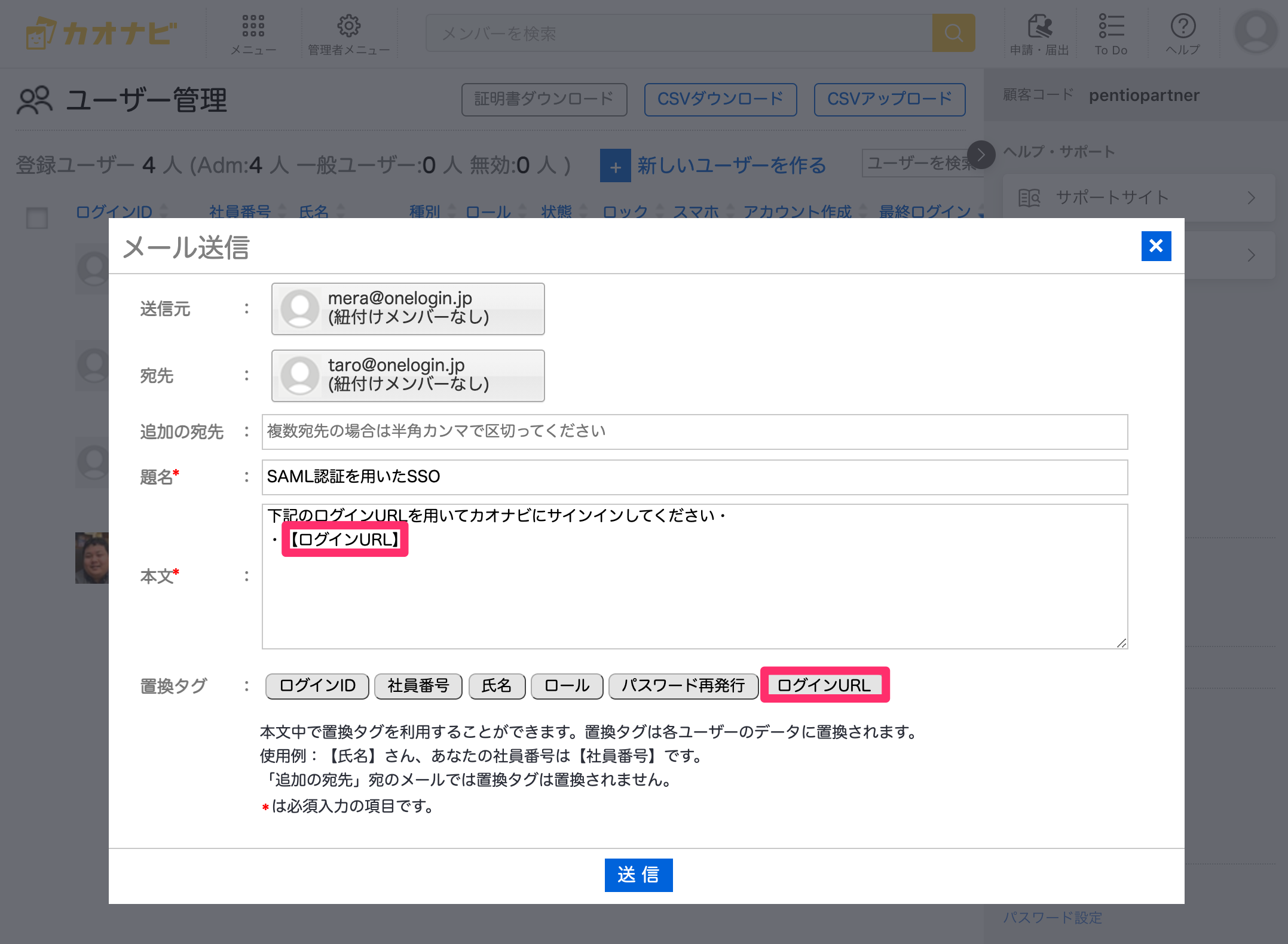The width and height of the screenshot is (1288, 944).
Task: Click the mera@onelogin.jp sender box
Action: pyautogui.click(x=408, y=309)
